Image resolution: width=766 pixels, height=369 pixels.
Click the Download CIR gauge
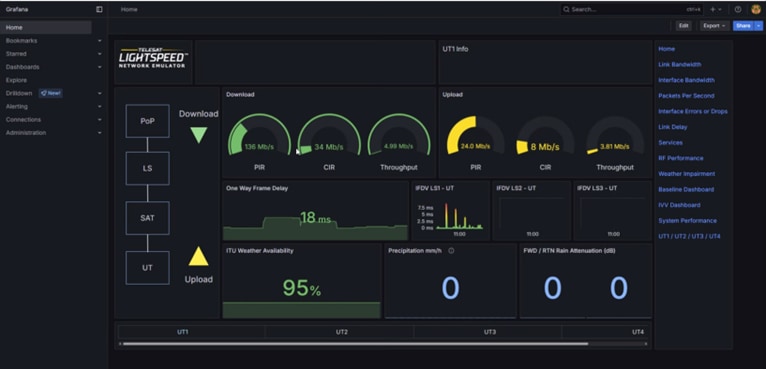pyautogui.click(x=329, y=135)
